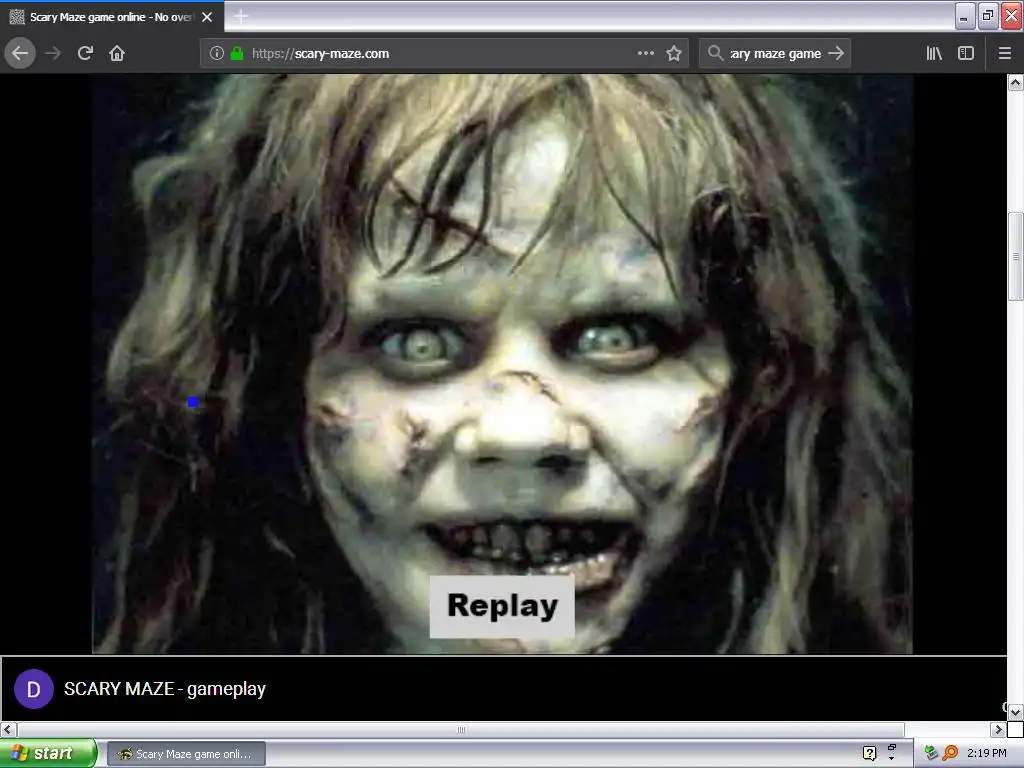The image size is (1024, 768).
Task: Click the tray icon left of the search icon
Action: pos(931,753)
